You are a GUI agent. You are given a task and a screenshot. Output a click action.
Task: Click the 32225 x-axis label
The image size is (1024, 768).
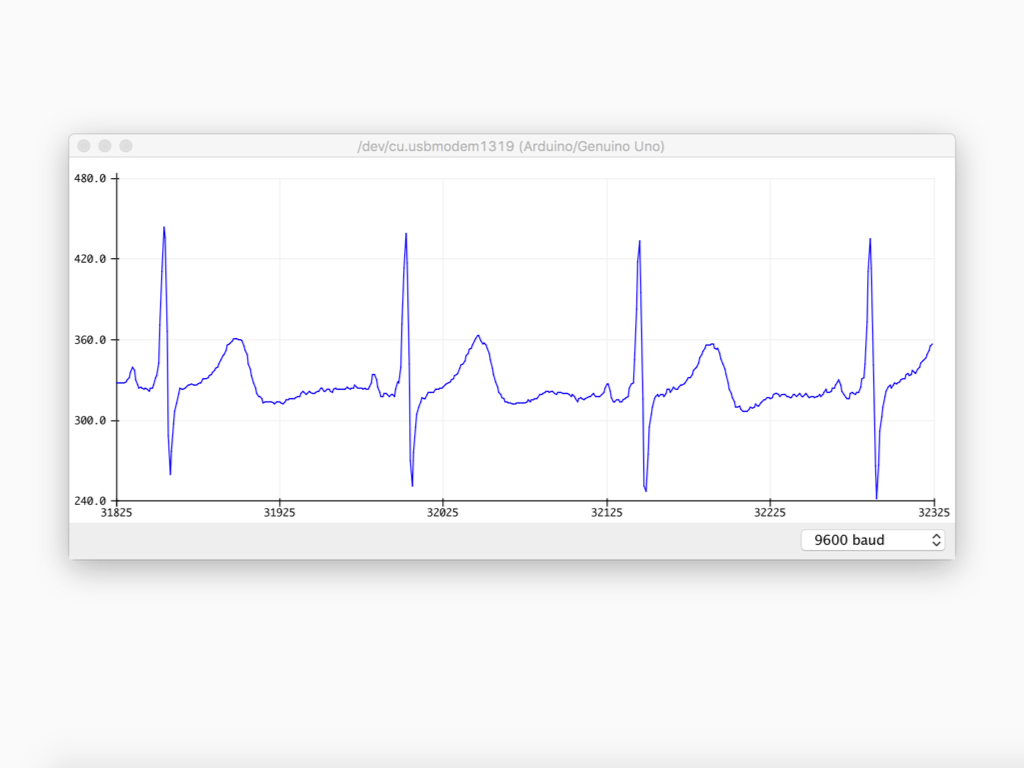pyautogui.click(x=770, y=513)
